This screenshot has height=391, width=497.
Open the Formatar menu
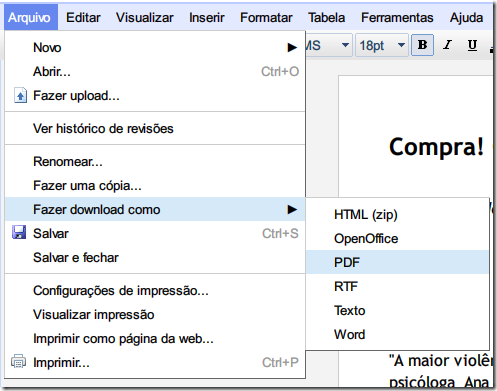point(266,17)
